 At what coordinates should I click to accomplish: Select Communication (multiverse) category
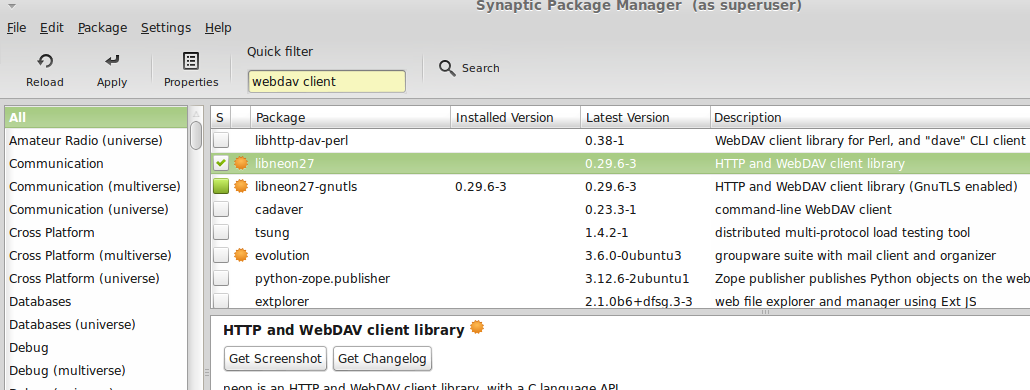(x=97, y=186)
